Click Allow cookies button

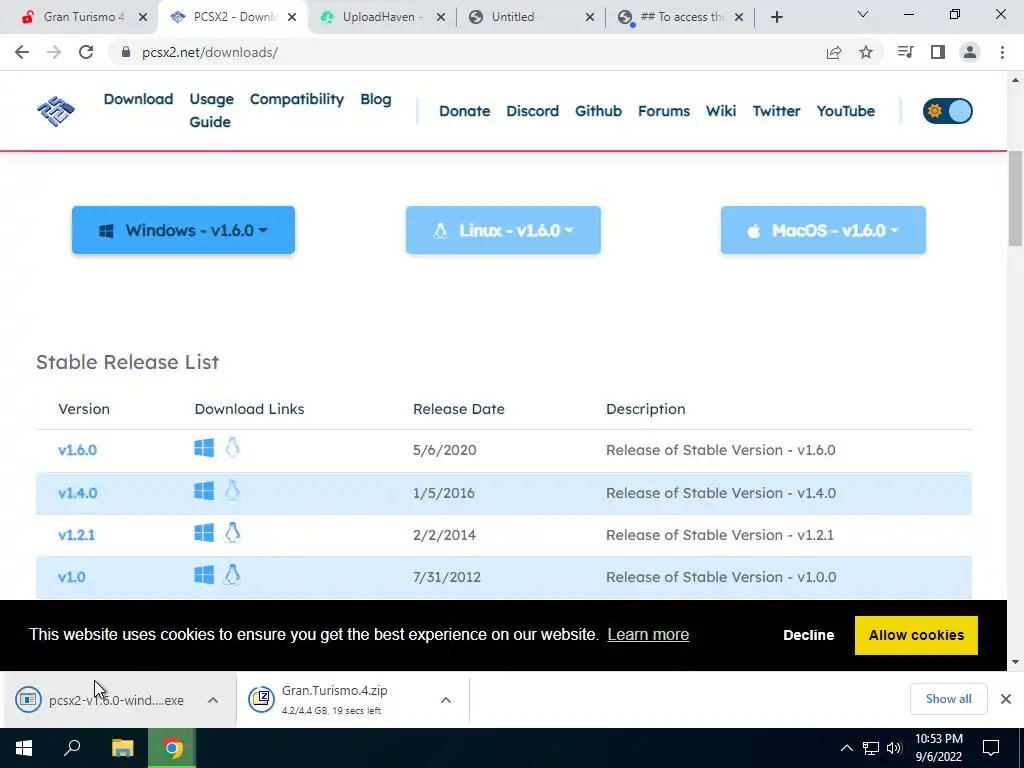coord(916,635)
